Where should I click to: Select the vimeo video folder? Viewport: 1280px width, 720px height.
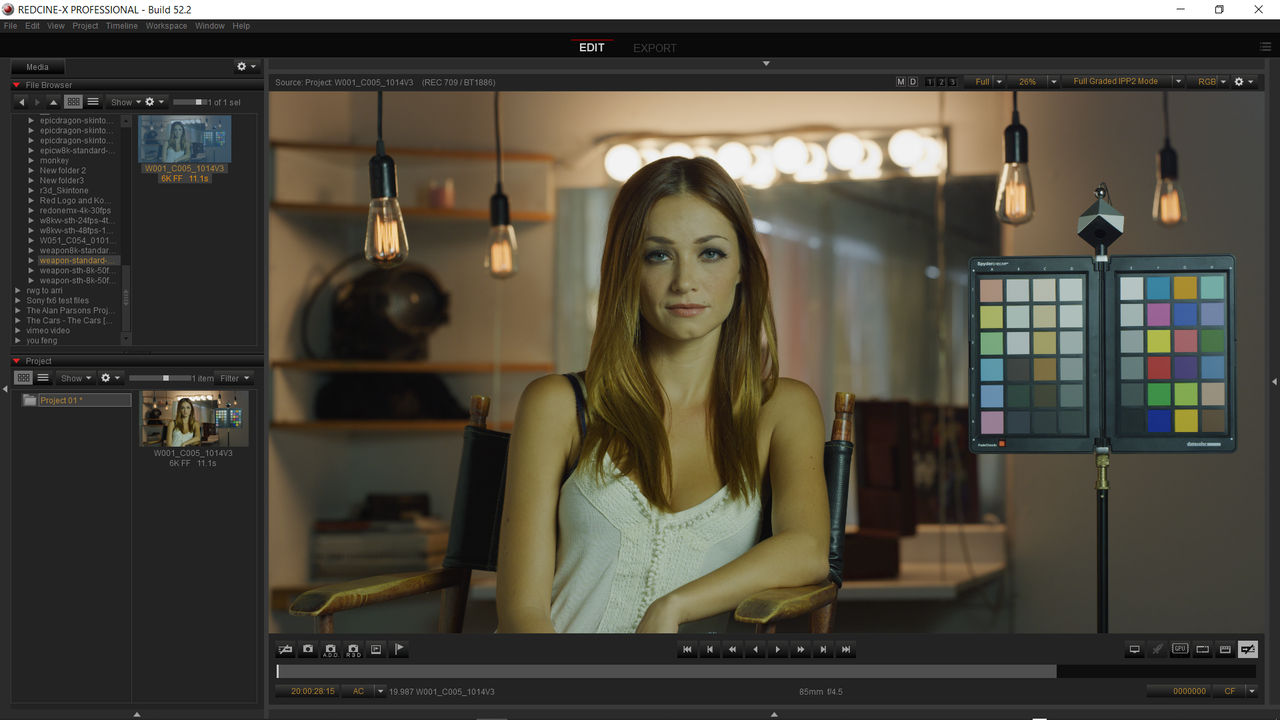point(49,330)
